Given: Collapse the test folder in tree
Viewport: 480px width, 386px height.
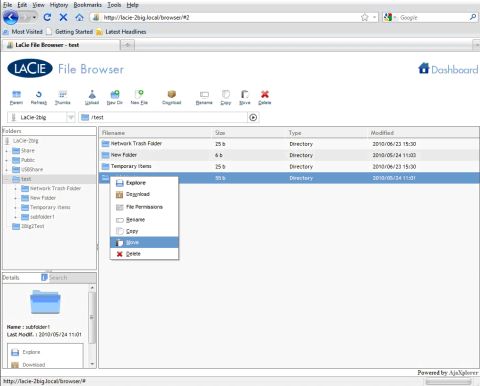Looking at the screenshot, I should (x=6, y=179).
